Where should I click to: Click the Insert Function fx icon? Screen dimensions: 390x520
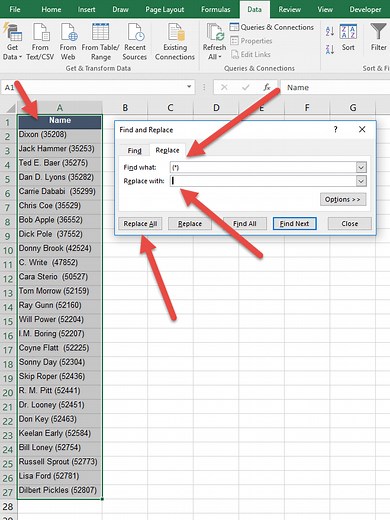[267, 87]
